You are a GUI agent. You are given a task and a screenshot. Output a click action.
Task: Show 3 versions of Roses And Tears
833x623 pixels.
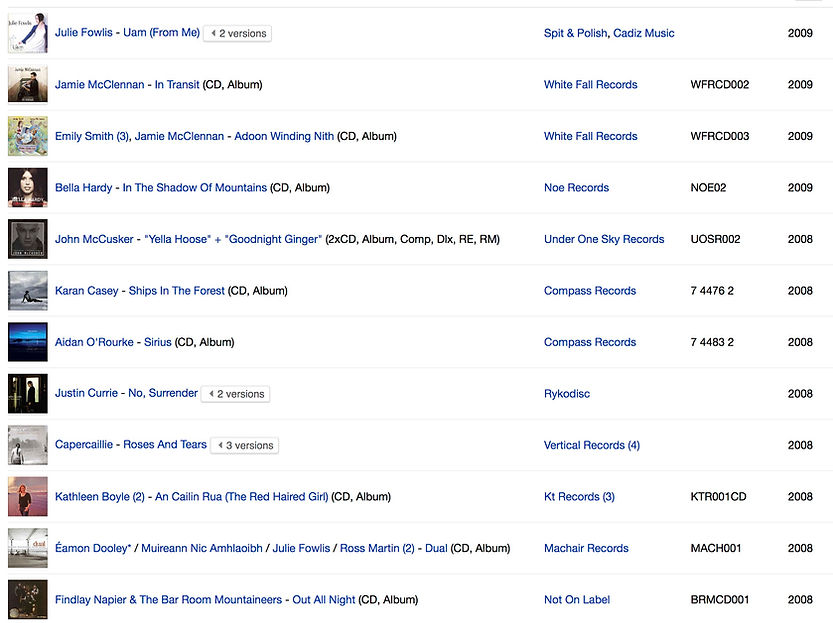coord(244,445)
